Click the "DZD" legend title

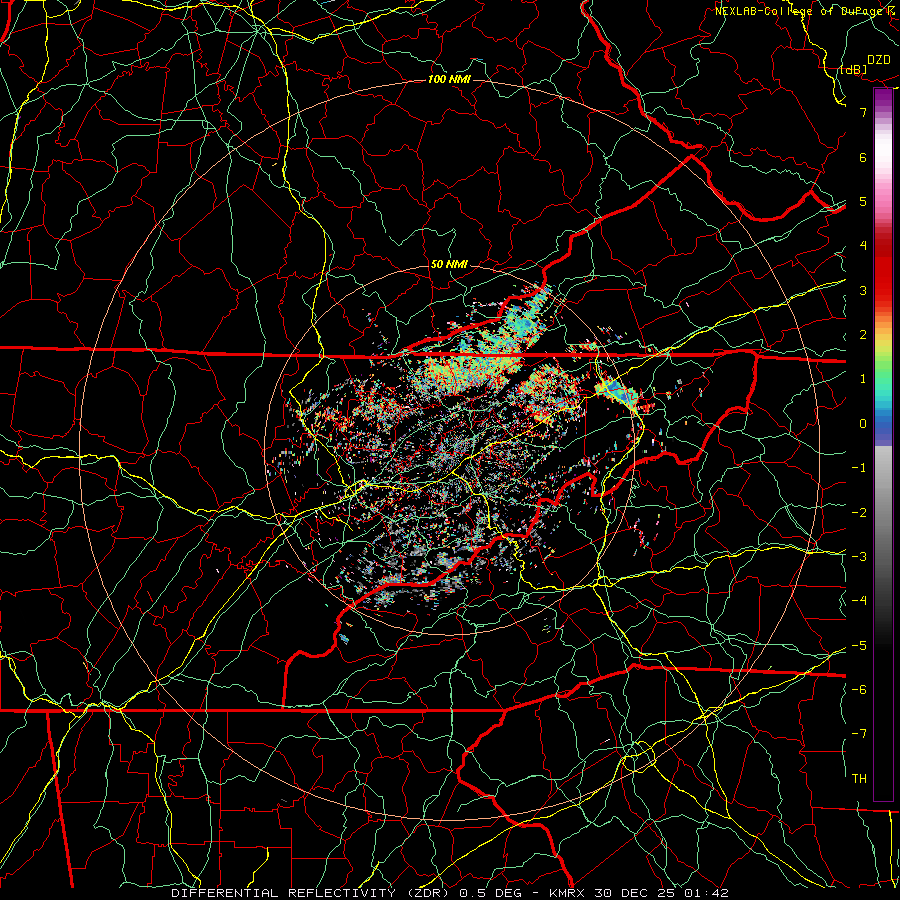point(879,60)
